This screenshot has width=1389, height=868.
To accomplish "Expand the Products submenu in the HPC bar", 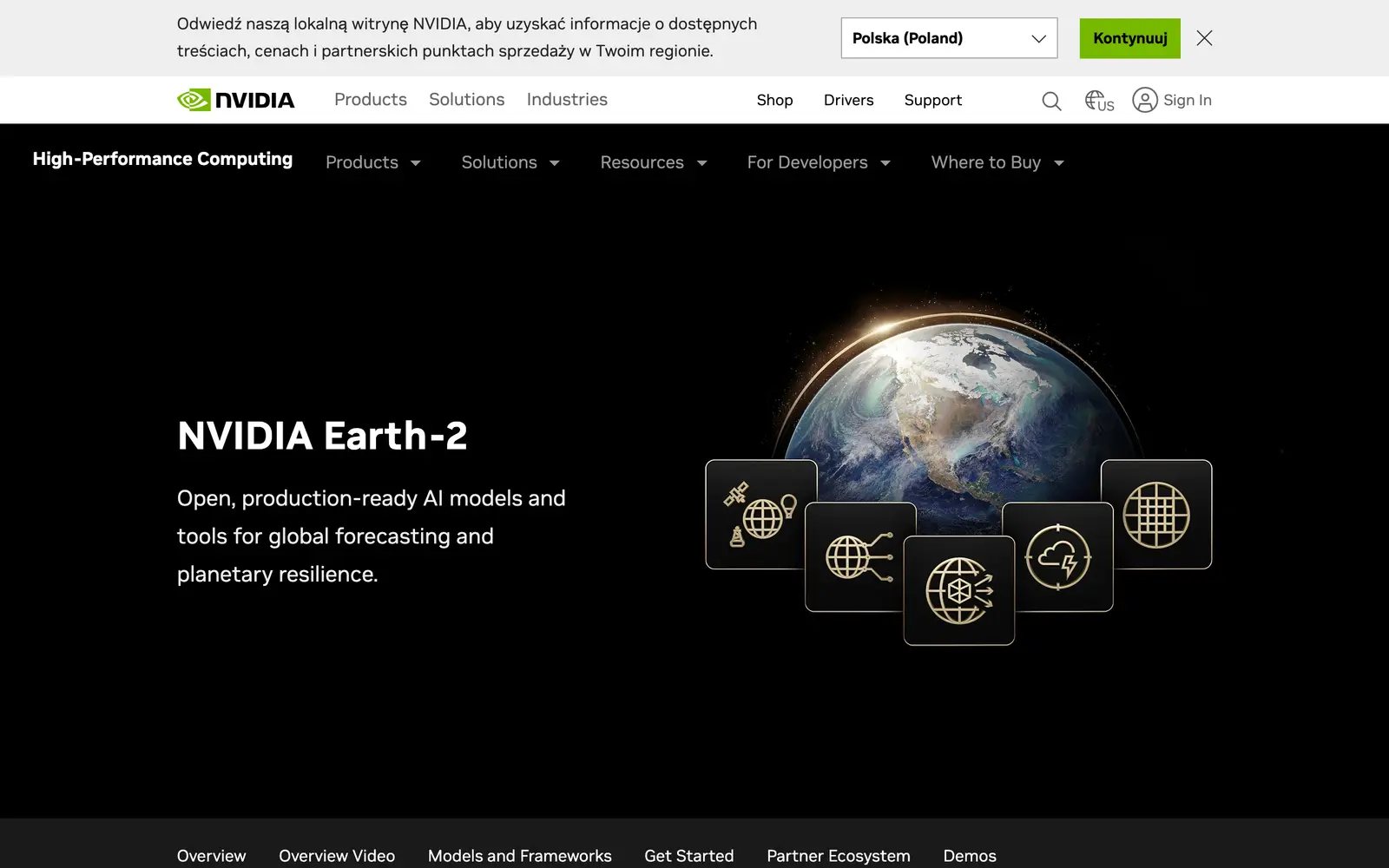I will click(x=373, y=162).
